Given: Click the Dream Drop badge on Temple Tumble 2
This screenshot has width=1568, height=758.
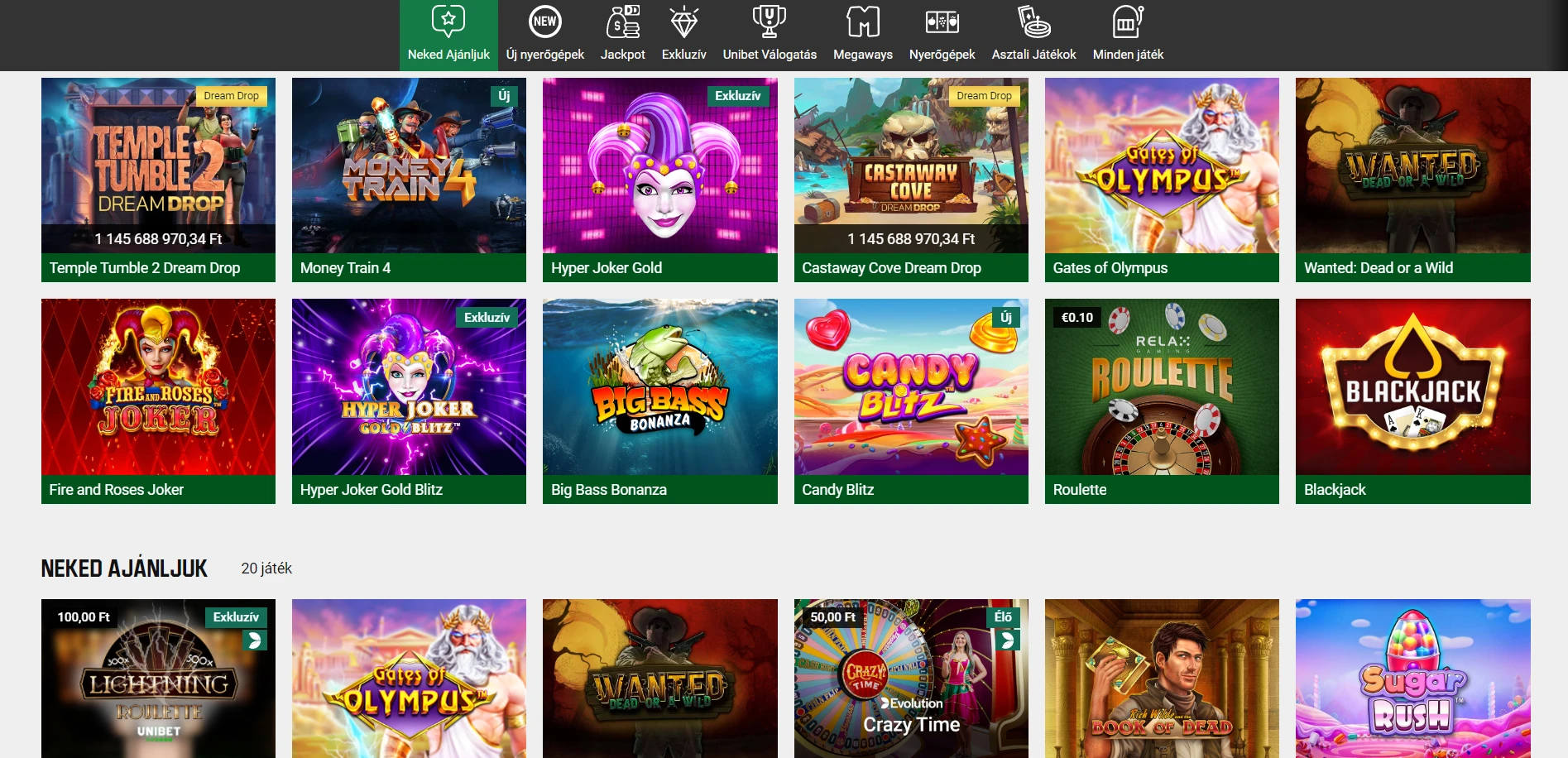Looking at the screenshot, I should pyautogui.click(x=231, y=96).
